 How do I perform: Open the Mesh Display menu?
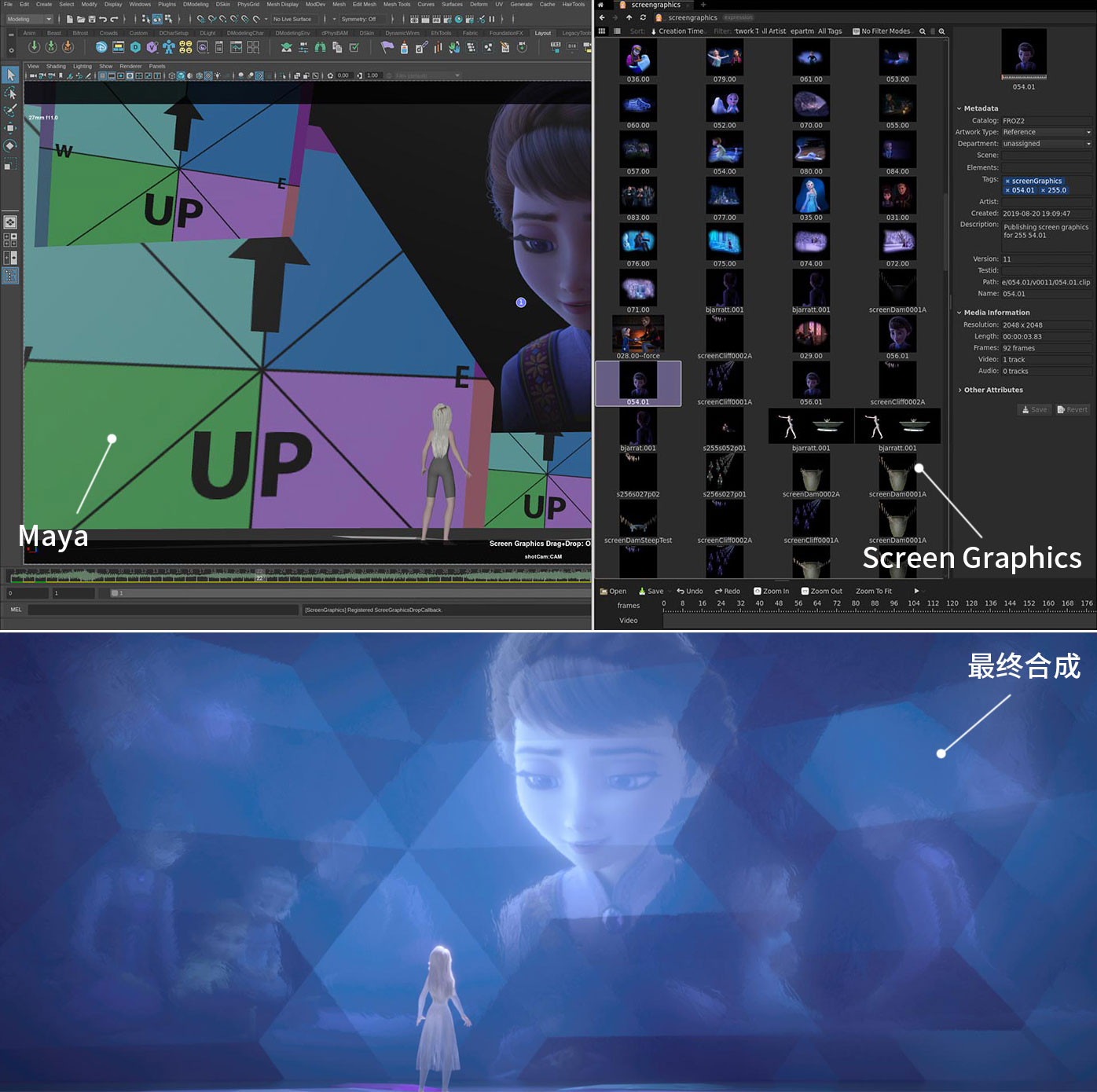(282, 5)
